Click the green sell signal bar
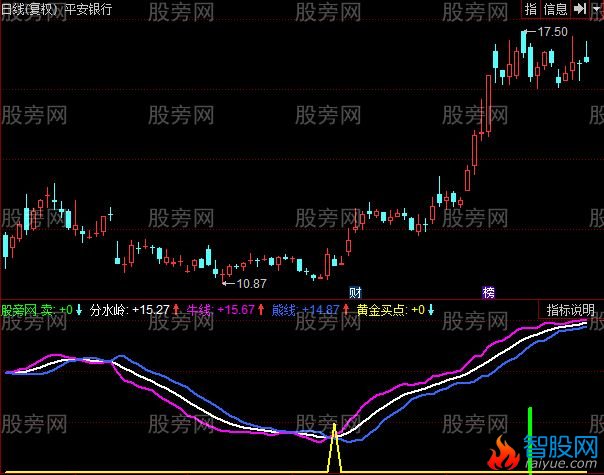The width and height of the screenshot is (604, 475). pos(530,440)
